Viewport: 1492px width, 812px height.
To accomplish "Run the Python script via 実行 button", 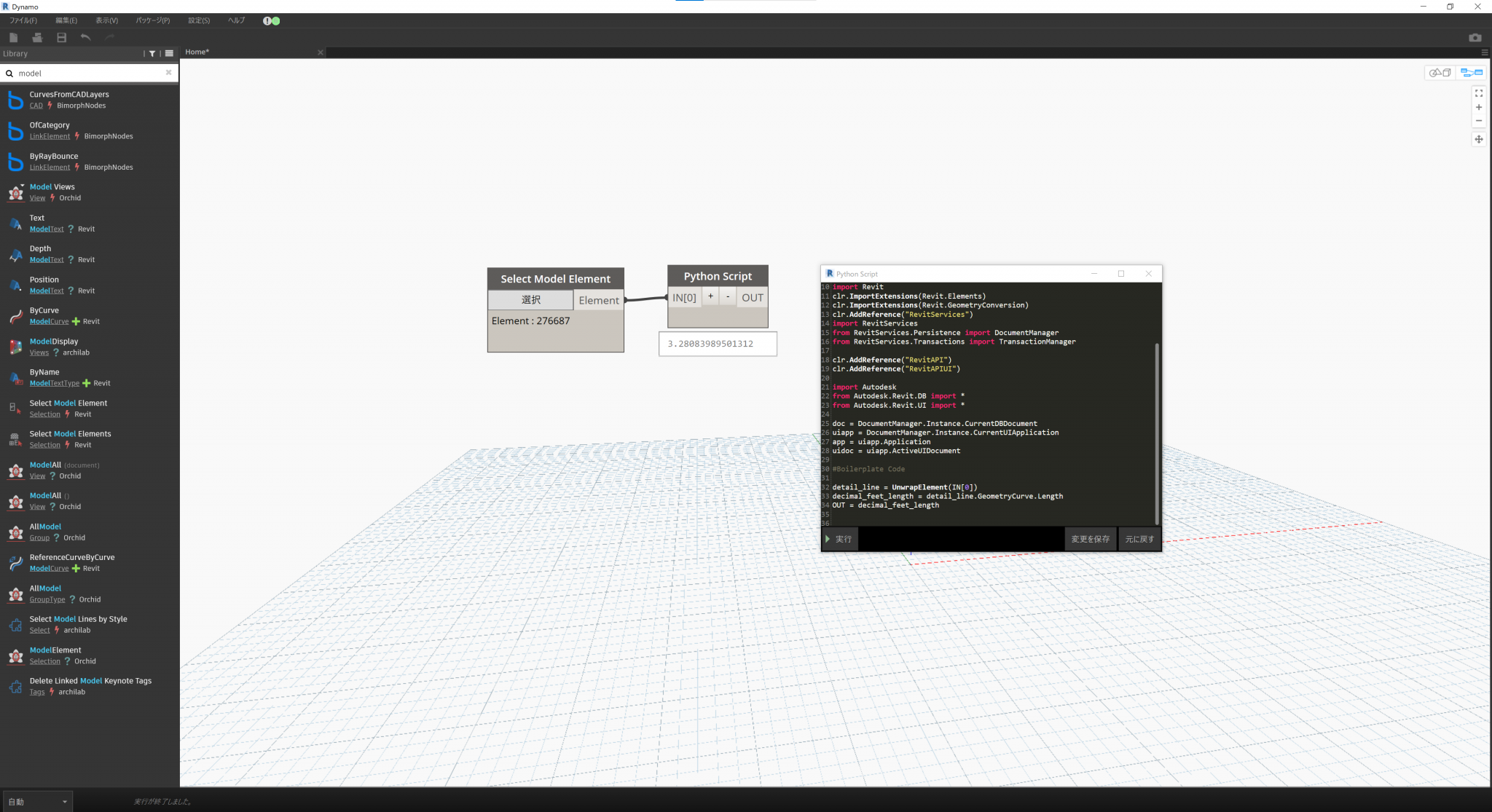I will click(x=839, y=539).
